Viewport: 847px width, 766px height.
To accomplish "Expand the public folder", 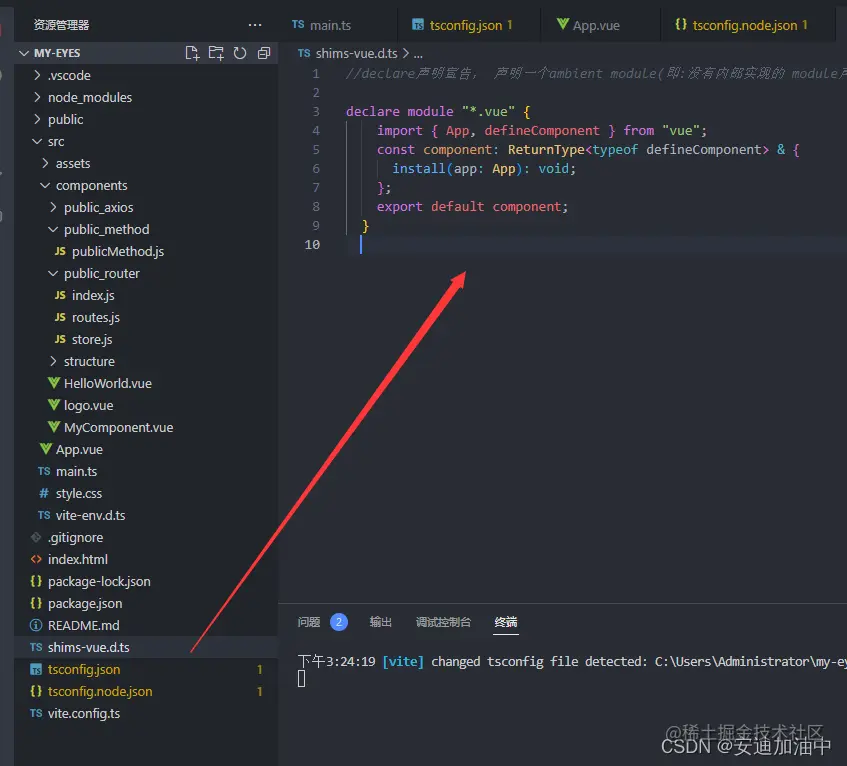I will point(37,119).
